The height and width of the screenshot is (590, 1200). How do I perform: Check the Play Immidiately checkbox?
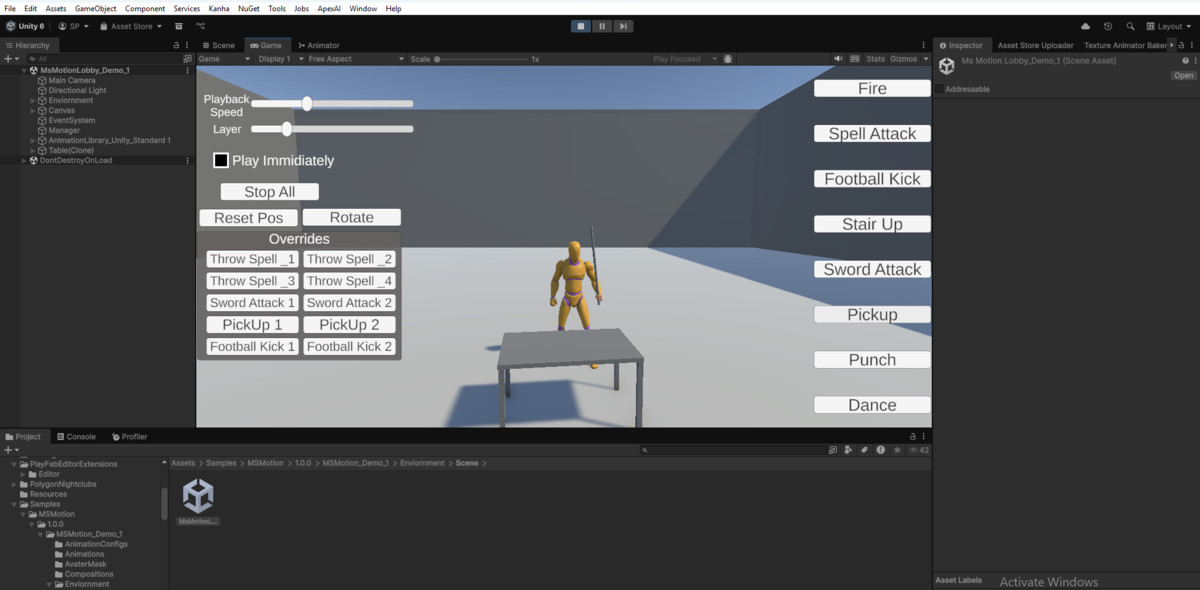click(221, 160)
